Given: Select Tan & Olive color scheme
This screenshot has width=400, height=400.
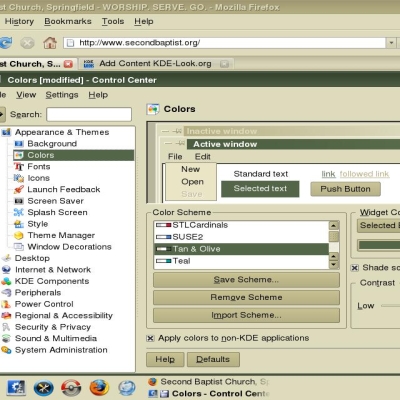Looking at the screenshot, I should (241, 249).
